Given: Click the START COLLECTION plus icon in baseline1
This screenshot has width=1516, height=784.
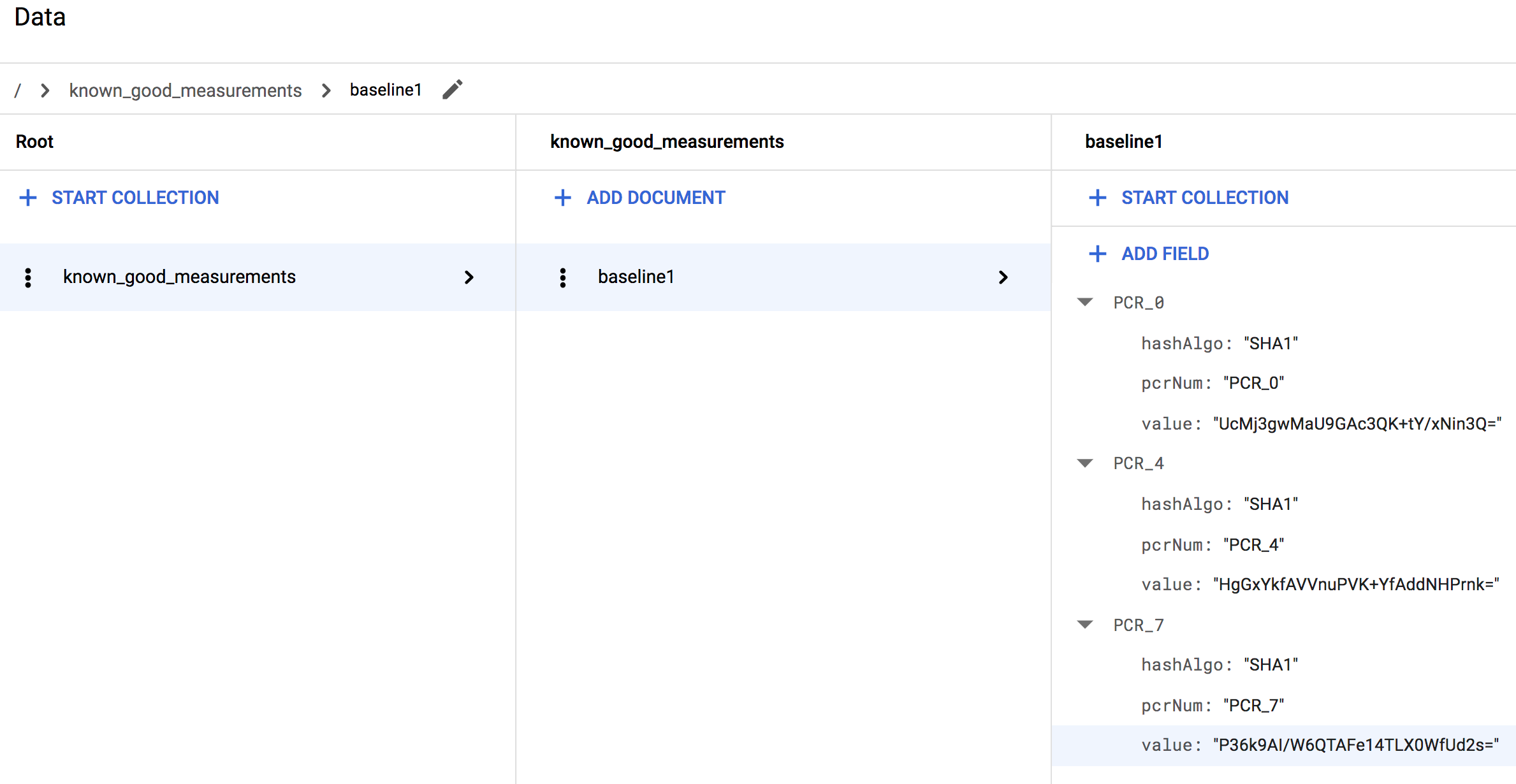Looking at the screenshot, I should pos(1097,197).
